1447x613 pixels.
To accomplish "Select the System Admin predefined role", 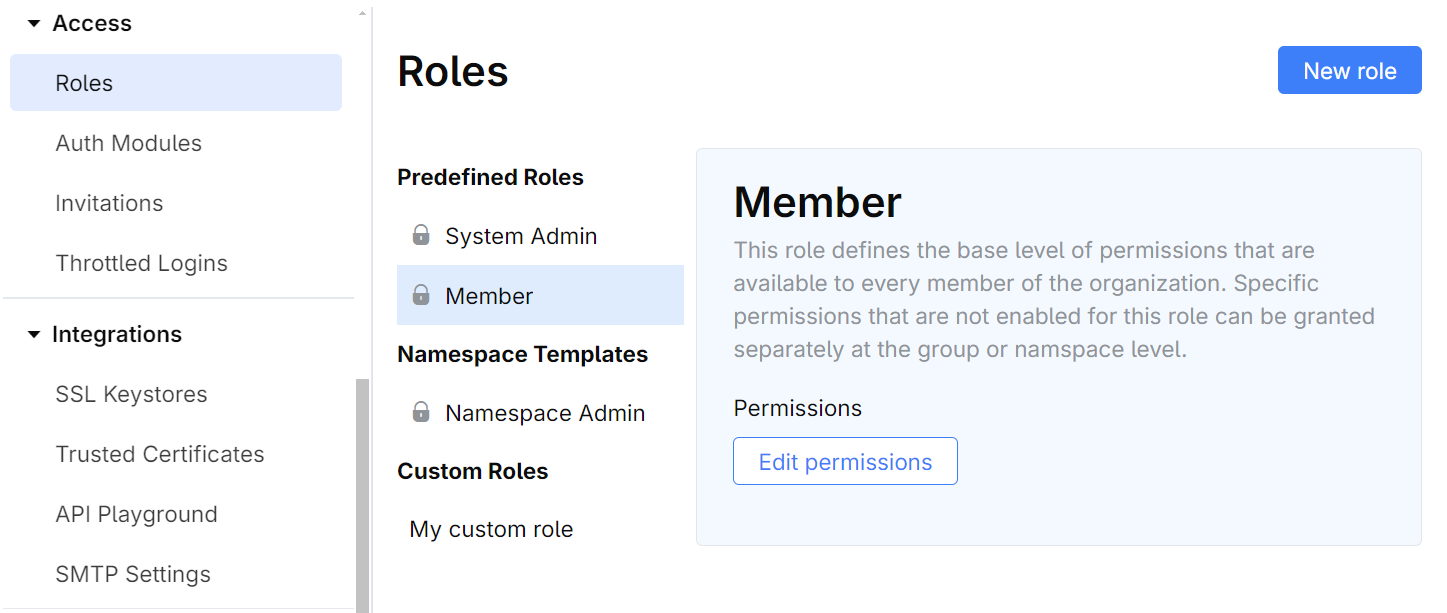I will (520, 235).
